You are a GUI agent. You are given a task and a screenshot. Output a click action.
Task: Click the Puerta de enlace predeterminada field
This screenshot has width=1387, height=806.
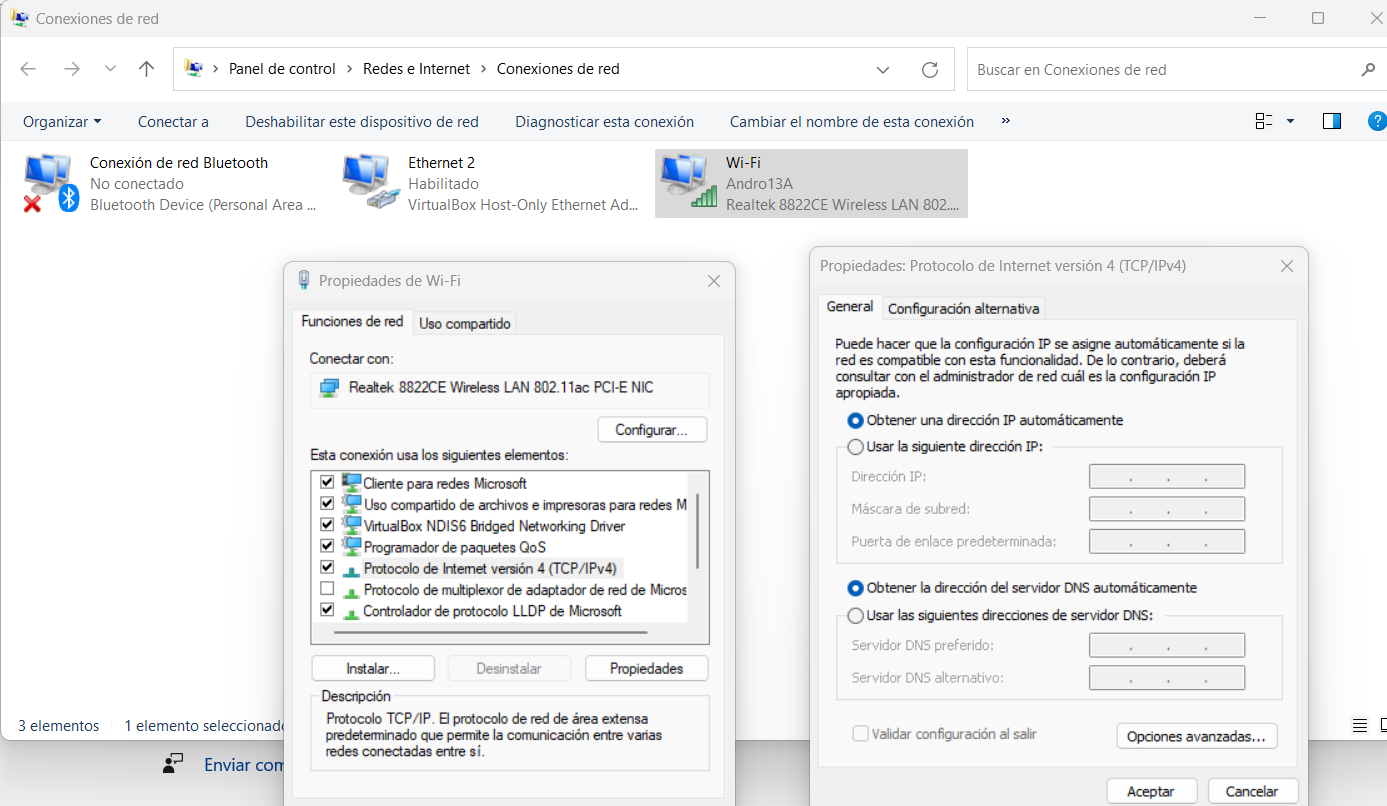click(x=1167, y=541)
